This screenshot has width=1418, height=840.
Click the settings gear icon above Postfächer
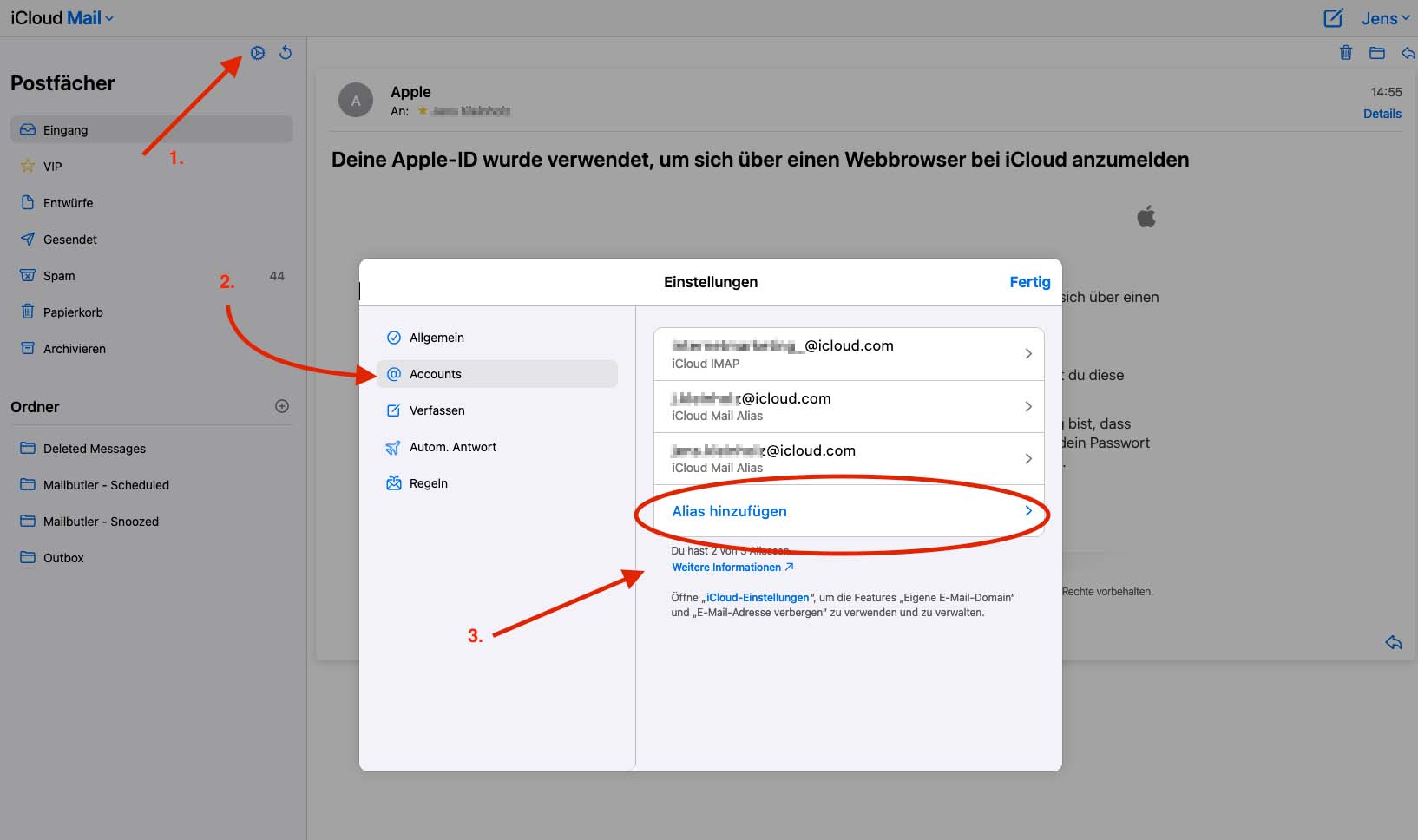tap(258, 53)
